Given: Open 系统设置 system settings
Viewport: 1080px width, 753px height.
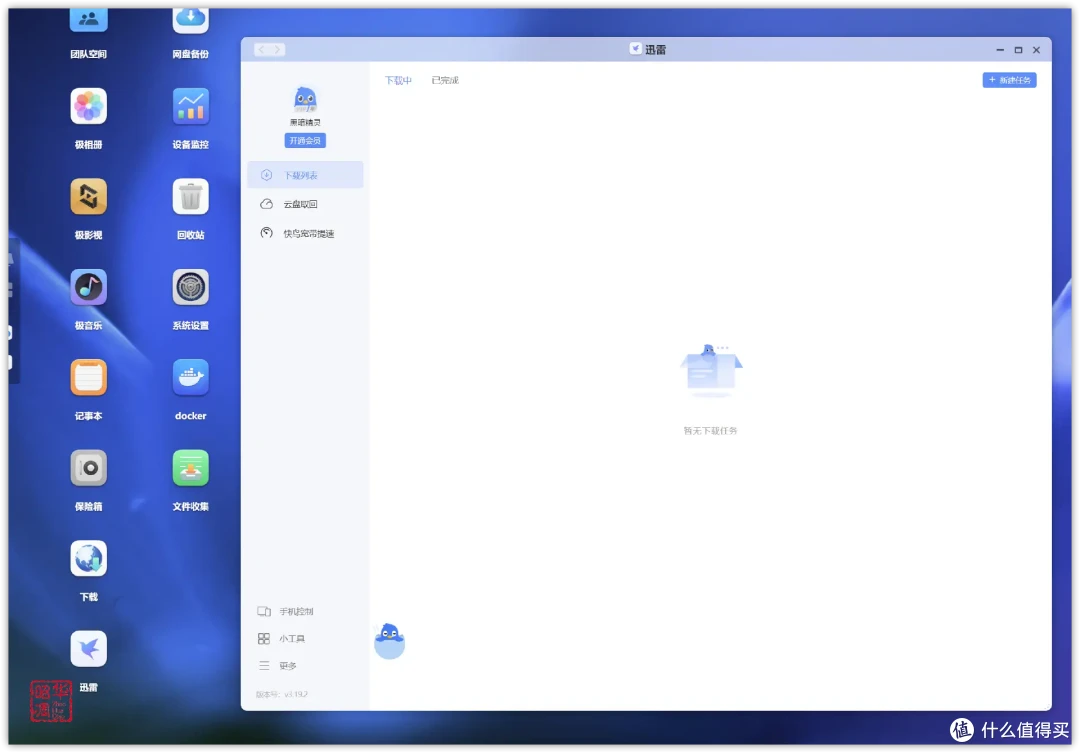Looking at the screenshot, I should tap(190, 287).
